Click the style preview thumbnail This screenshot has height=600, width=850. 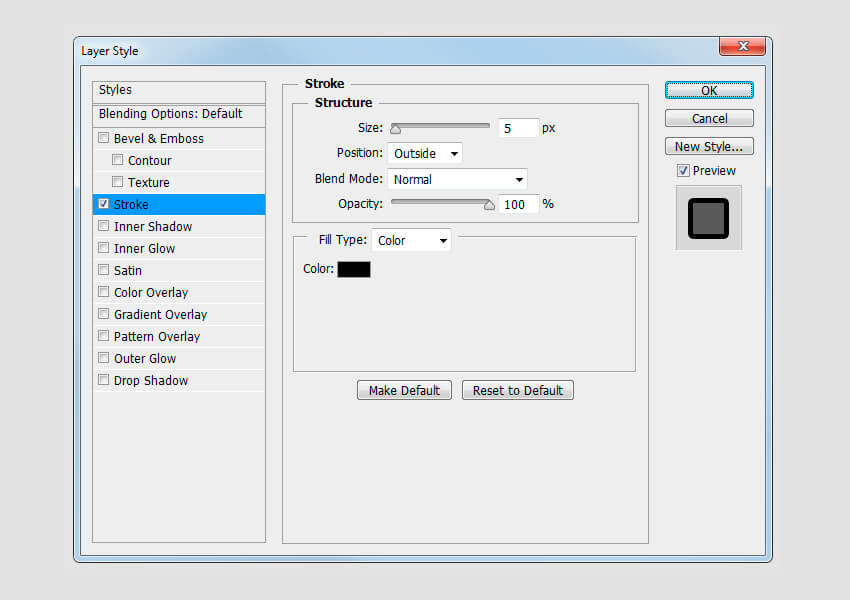point(709,218)
